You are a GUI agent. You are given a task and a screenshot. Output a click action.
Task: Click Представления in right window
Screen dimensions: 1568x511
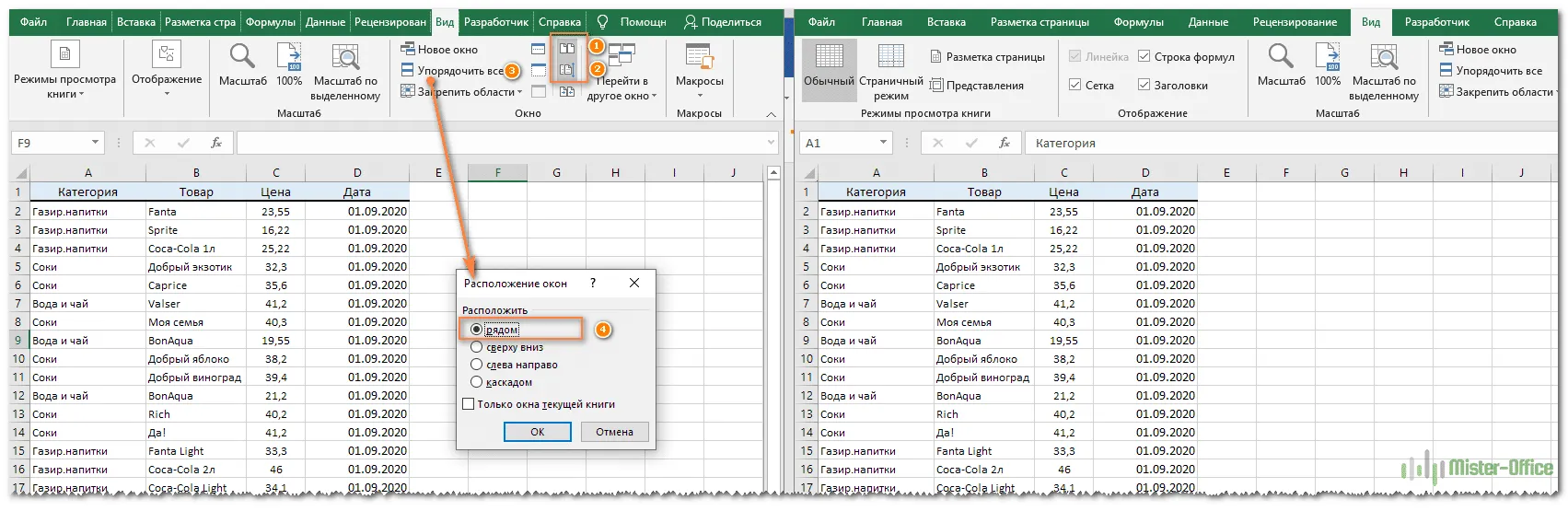[x=977, y=86]
